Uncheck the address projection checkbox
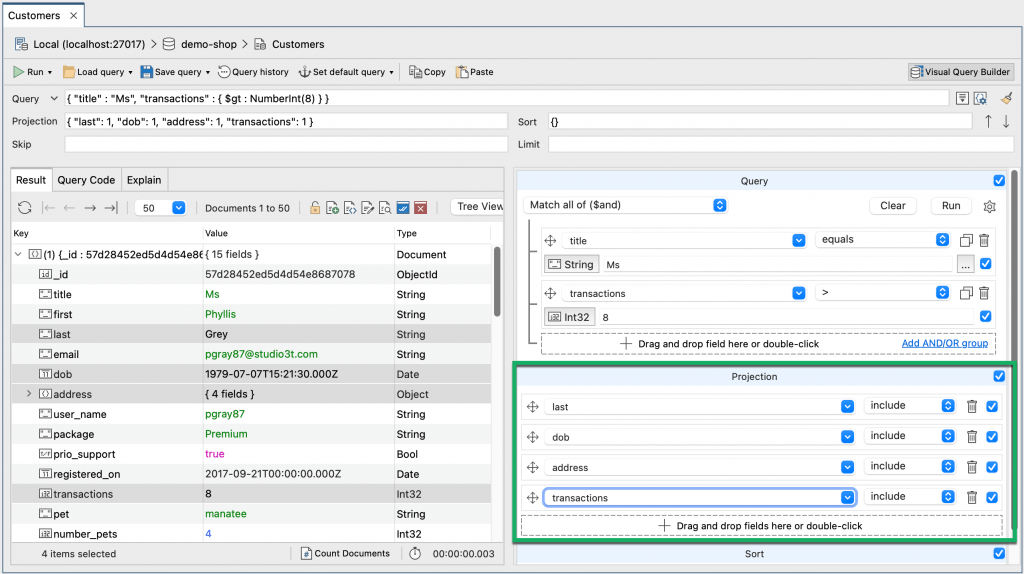Screen dimensions: 1024x574 tap(992, 467)
